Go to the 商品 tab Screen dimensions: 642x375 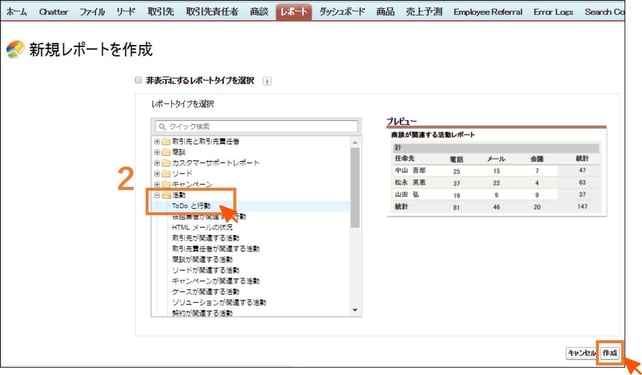tap(385, 12)
